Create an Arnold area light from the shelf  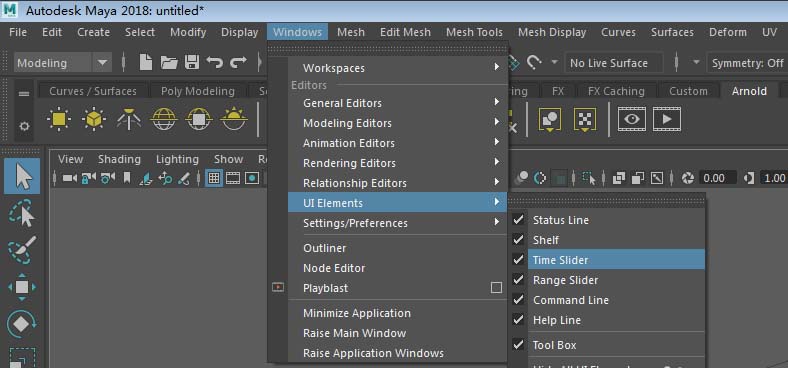coord(59,119)
